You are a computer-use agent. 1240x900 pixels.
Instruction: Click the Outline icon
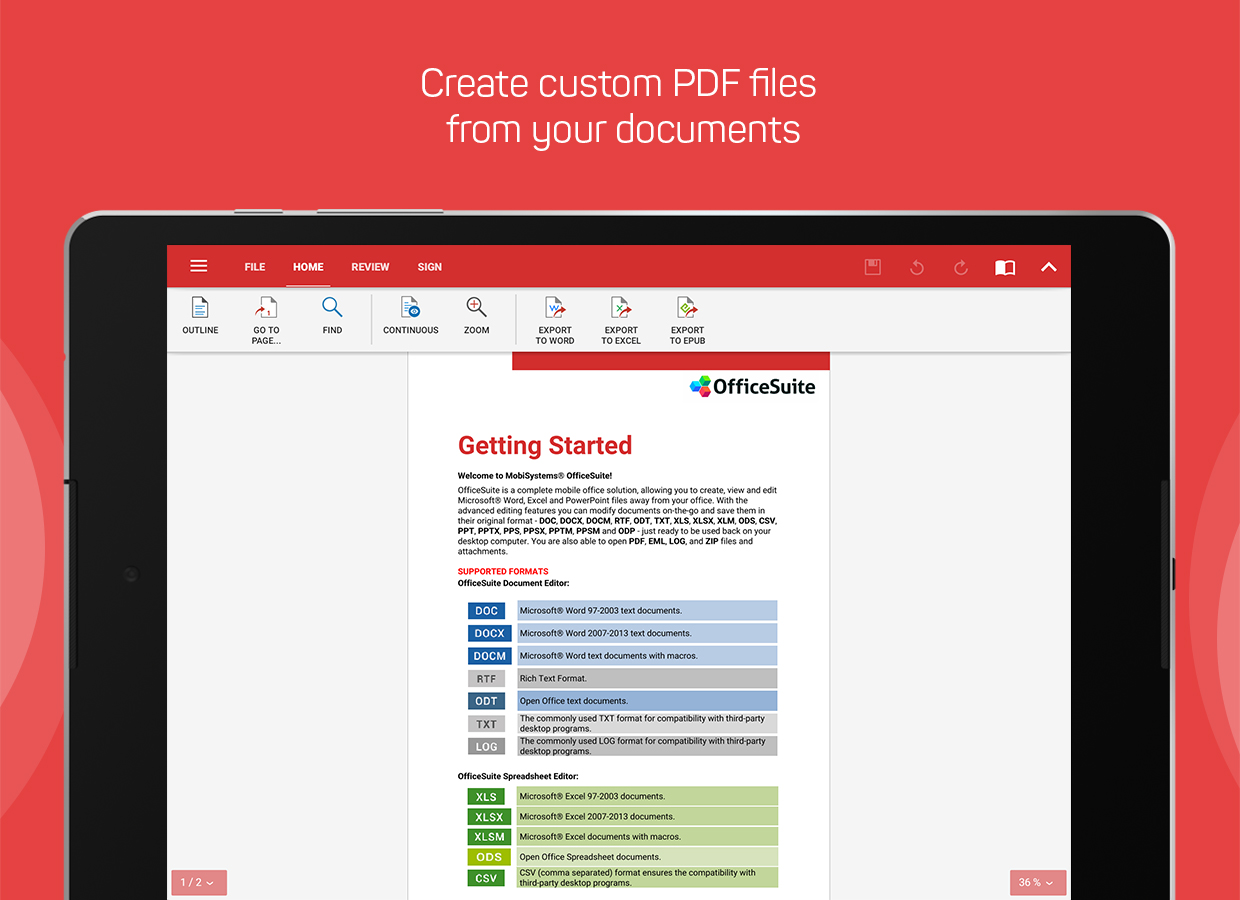click(200, 308)
